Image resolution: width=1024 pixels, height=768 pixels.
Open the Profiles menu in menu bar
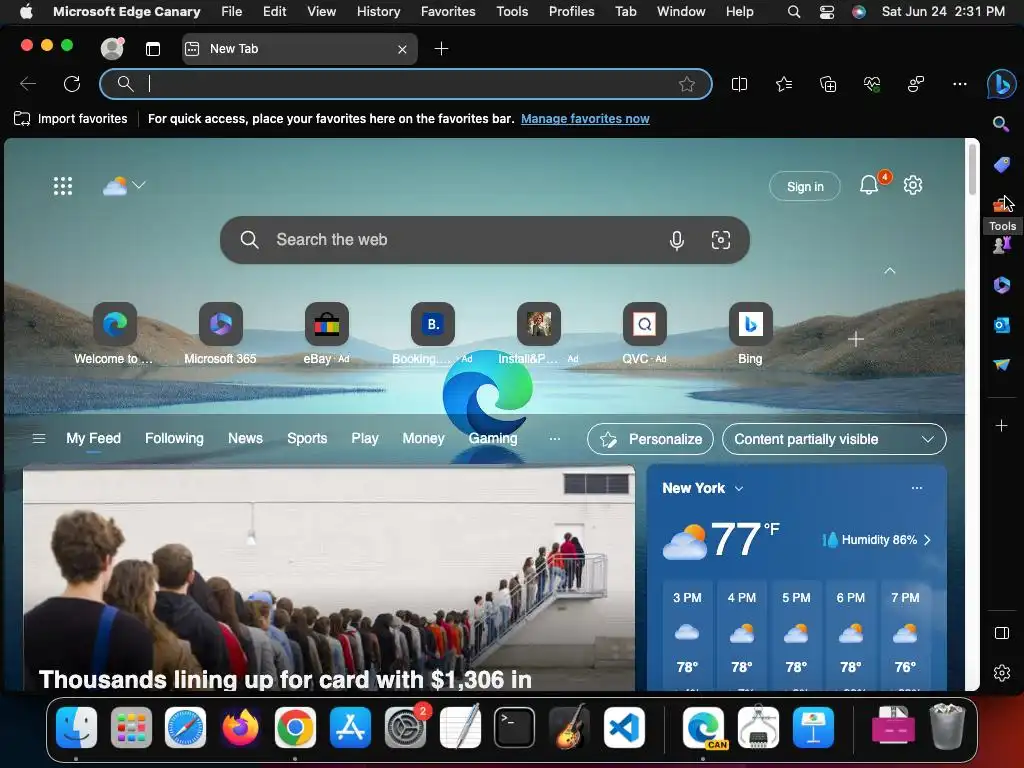[x=571, y=11]
